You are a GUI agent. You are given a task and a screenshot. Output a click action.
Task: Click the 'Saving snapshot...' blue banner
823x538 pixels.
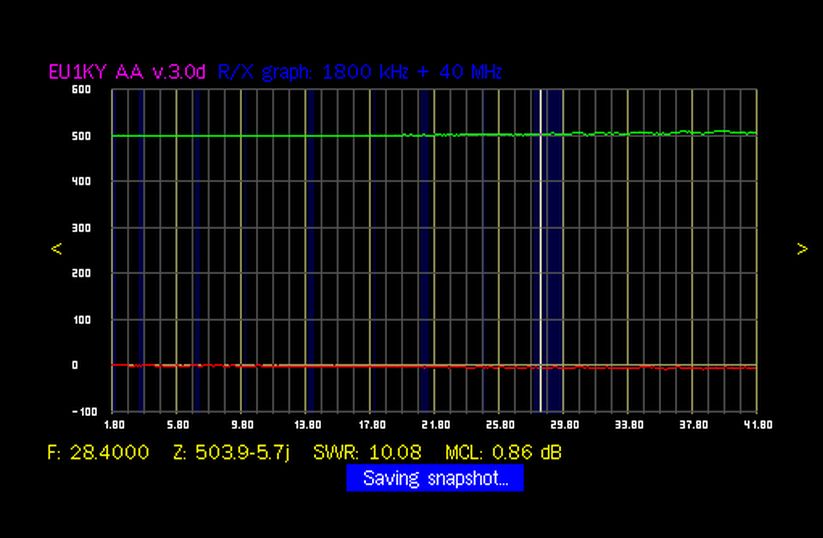pyautogui.click(x=435, y=478)
